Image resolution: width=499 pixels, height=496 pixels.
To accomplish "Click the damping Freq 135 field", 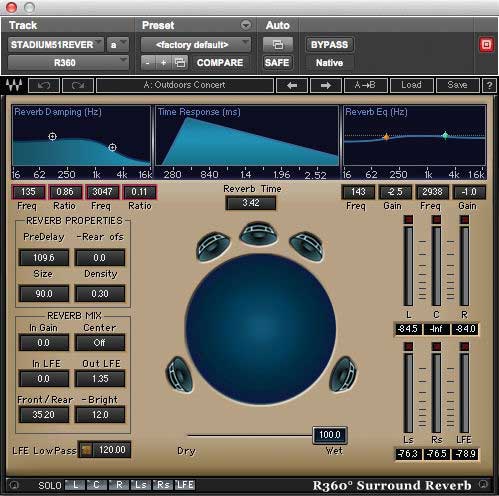I will tap(28, 192).
